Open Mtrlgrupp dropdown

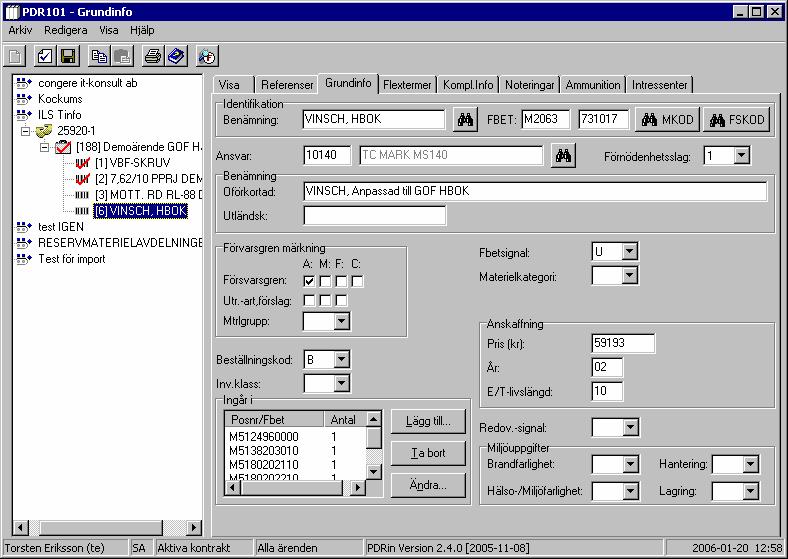click(342, 321)
